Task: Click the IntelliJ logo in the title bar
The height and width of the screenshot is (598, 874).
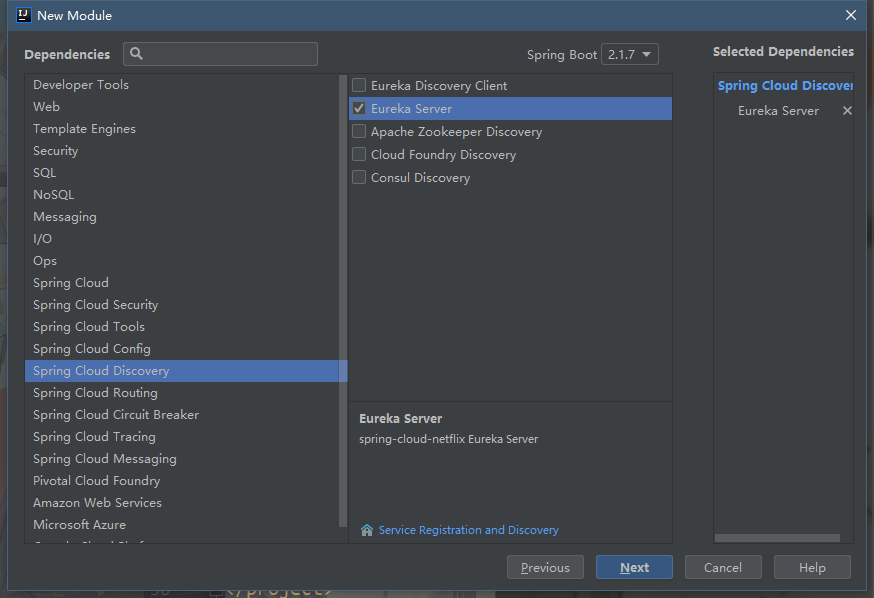Action: (x=23, y=15)
